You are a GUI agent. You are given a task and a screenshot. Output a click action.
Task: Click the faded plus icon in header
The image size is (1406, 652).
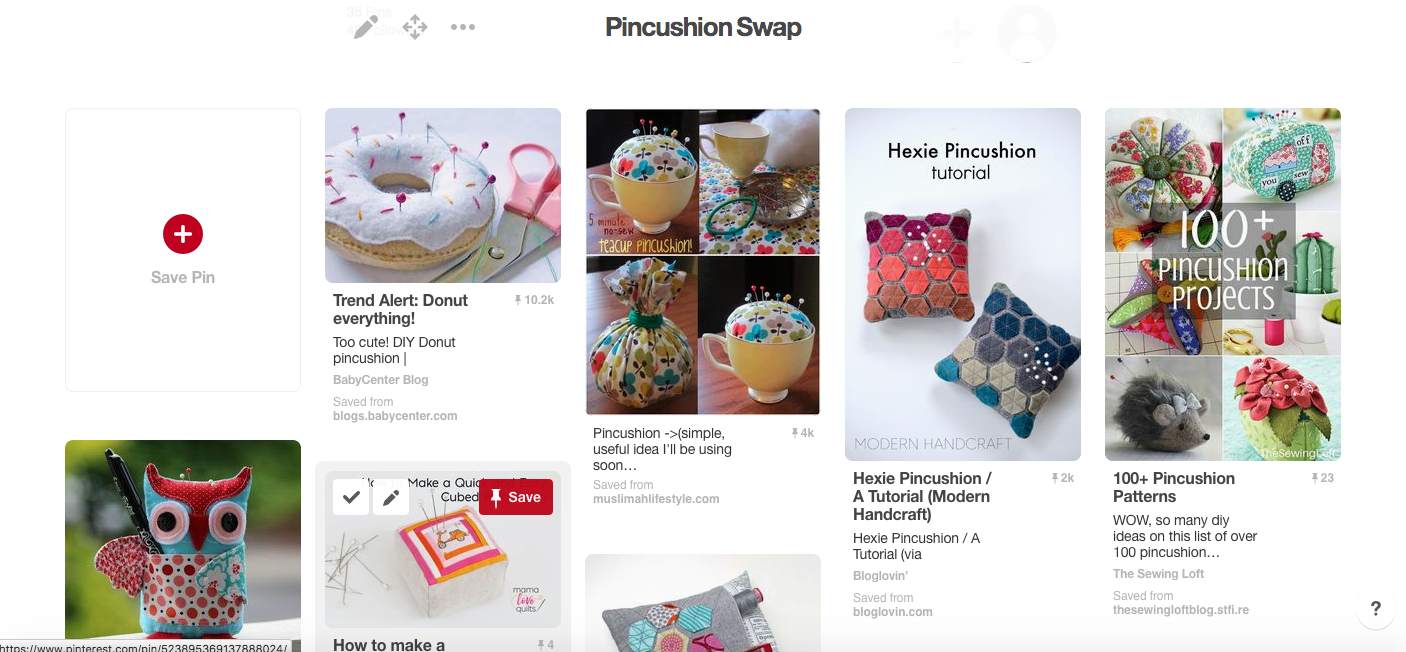(x=957, y=33)
